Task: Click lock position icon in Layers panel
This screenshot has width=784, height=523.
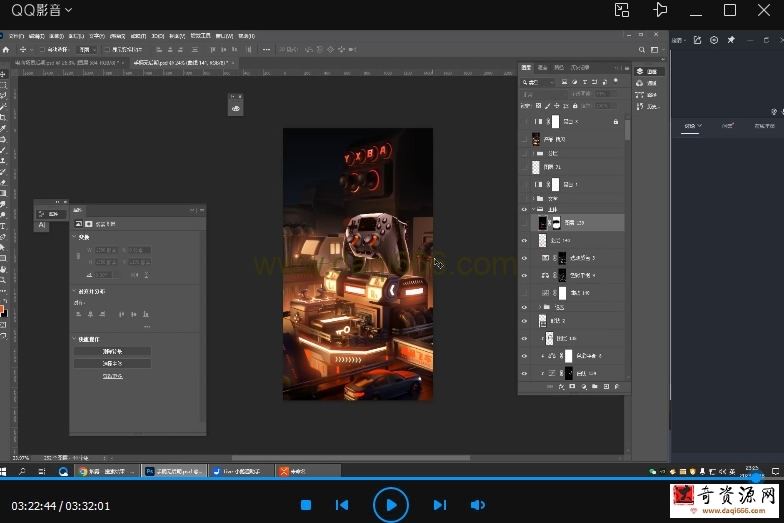Action: 556,106
